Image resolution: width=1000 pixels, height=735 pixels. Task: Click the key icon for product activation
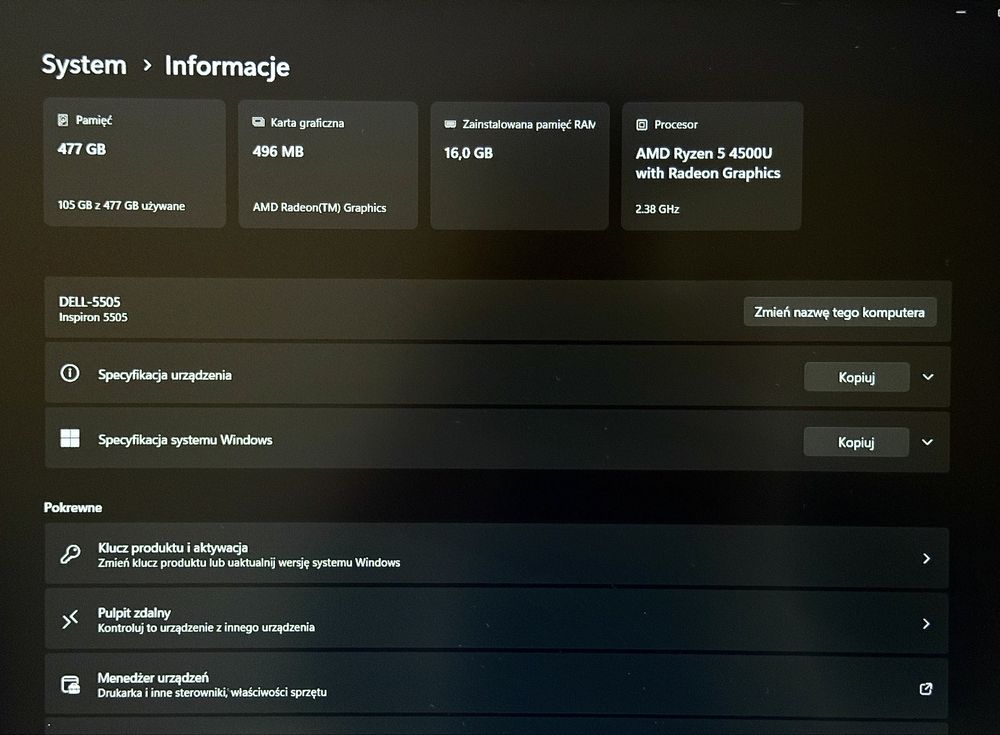(70, 554)
